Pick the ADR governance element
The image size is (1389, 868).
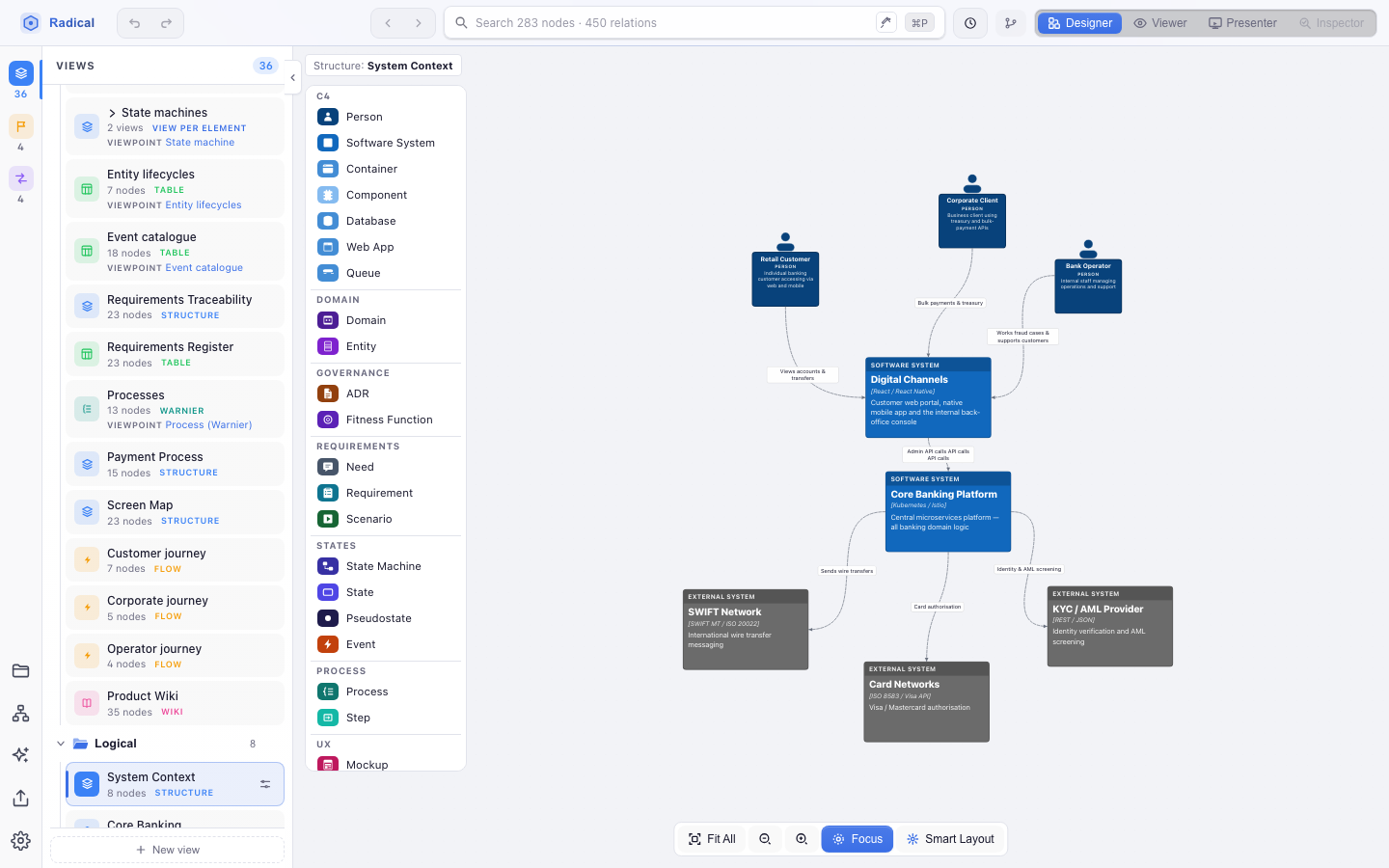(x=386, y=393)
